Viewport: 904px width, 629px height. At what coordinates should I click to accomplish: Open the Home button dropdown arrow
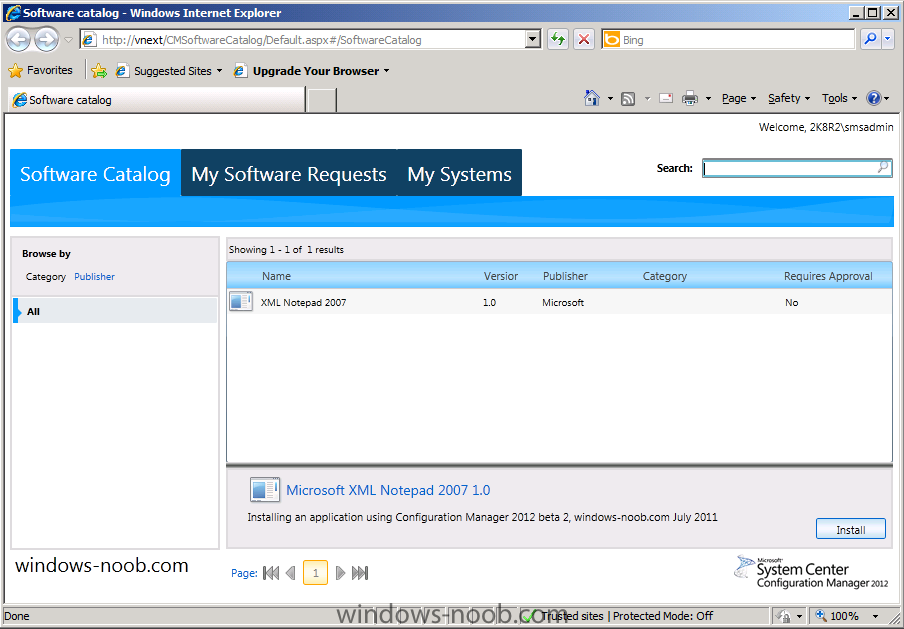610,99
